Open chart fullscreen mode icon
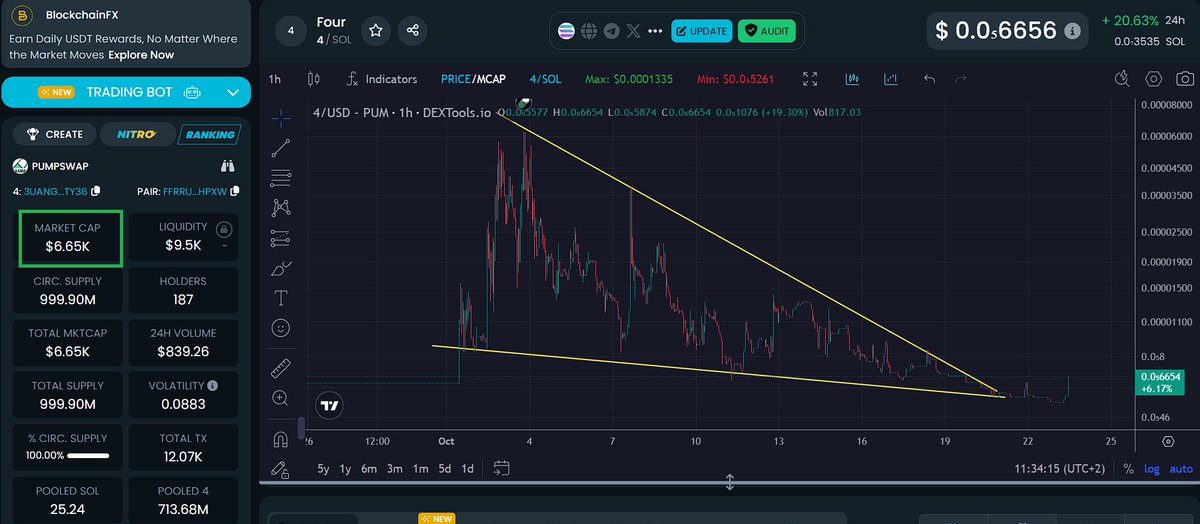 point(811,79)
